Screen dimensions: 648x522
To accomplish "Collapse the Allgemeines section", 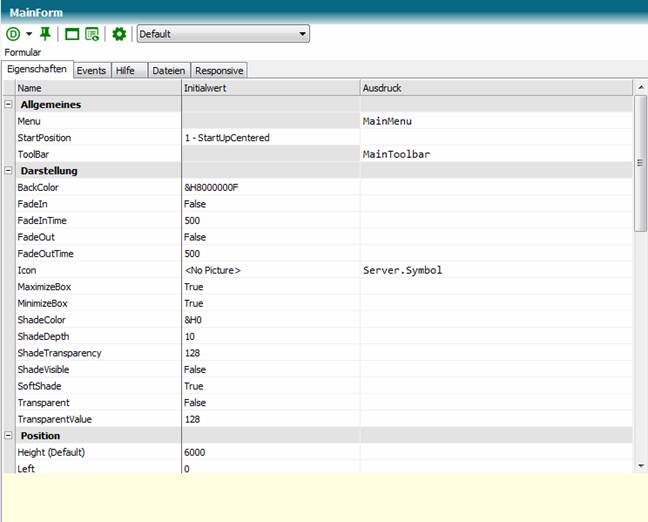I will pyautogui.click(x=9, y=105).
